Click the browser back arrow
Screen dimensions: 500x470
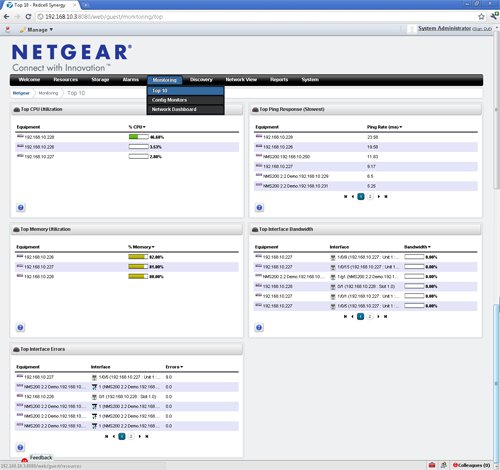click(x=7, y=17)
